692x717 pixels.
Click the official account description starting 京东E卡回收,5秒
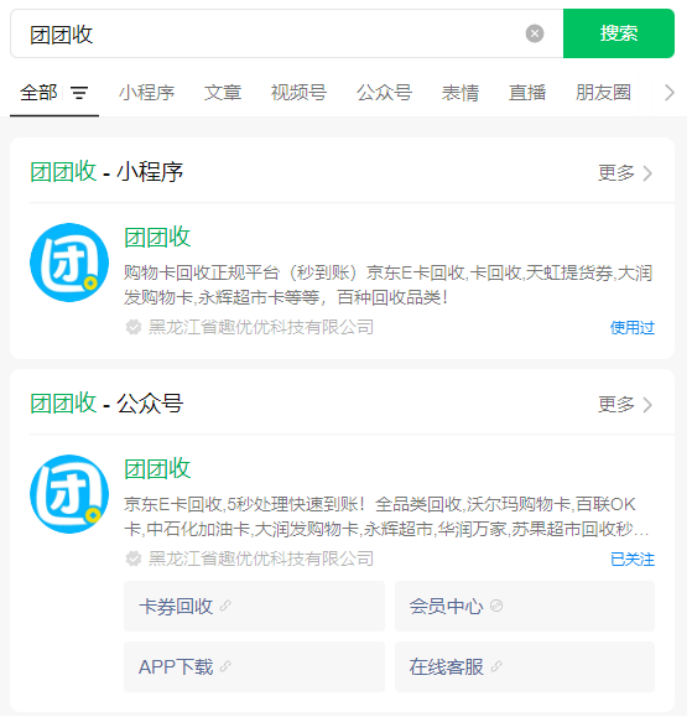pos(386,516)
